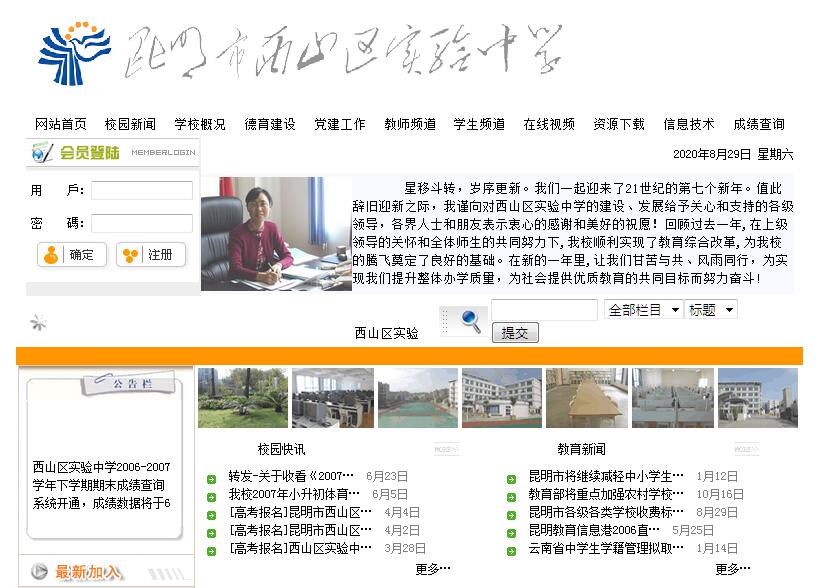Open the 4月4日 [高考报名]昆明市西山区 article
The height and width of the screenshot is (588, 827).
point(300,512)
